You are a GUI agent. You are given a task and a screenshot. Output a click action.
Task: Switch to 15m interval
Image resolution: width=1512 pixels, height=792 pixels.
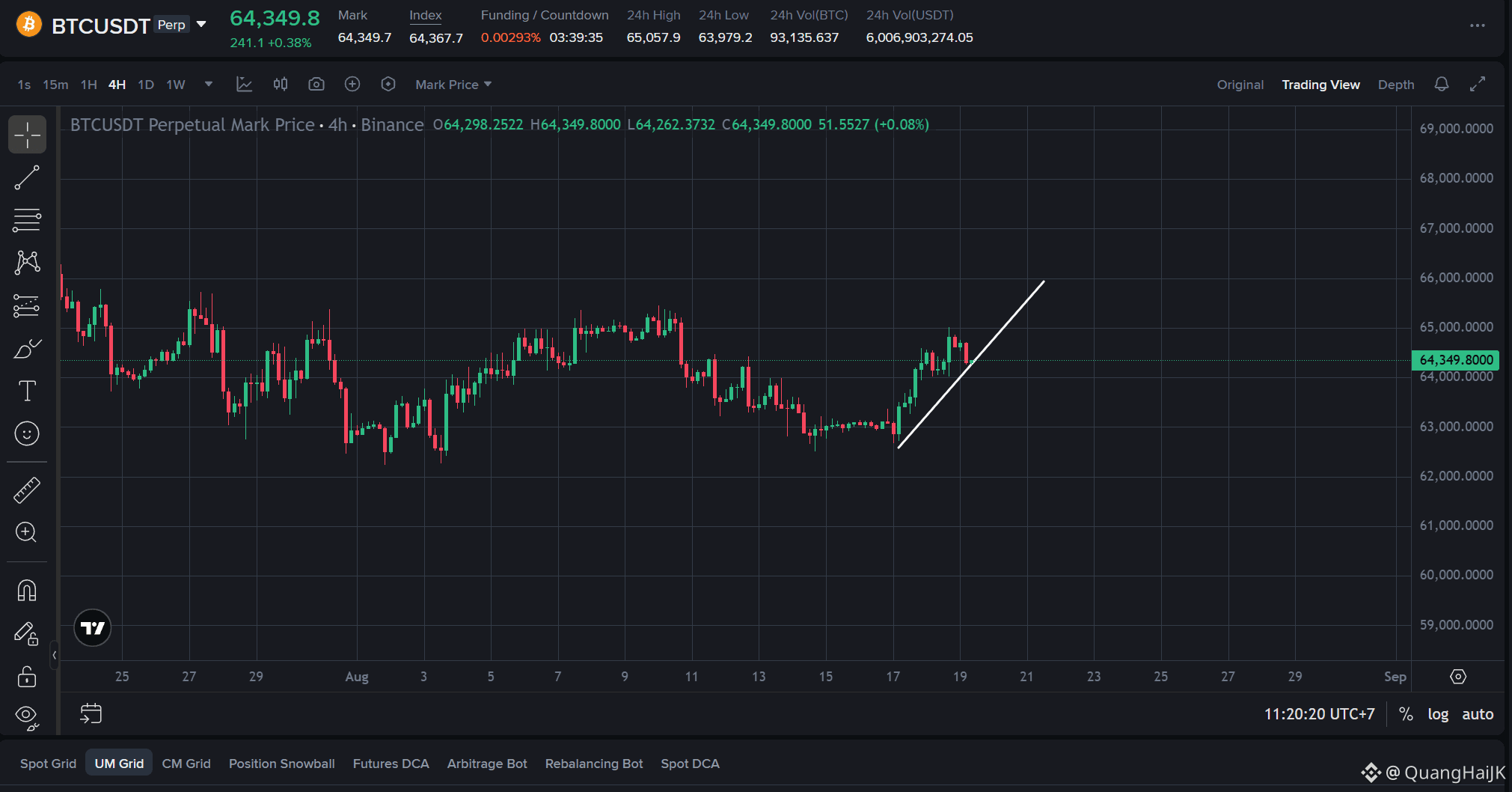point(55,85)
